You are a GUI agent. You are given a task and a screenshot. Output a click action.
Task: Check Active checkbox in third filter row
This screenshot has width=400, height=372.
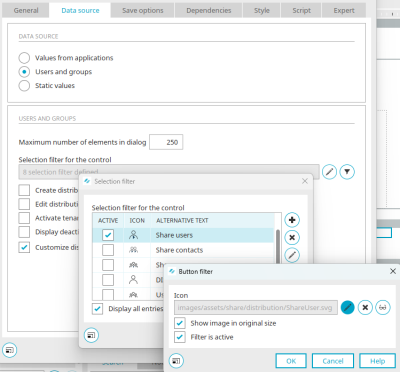(108, 265)
